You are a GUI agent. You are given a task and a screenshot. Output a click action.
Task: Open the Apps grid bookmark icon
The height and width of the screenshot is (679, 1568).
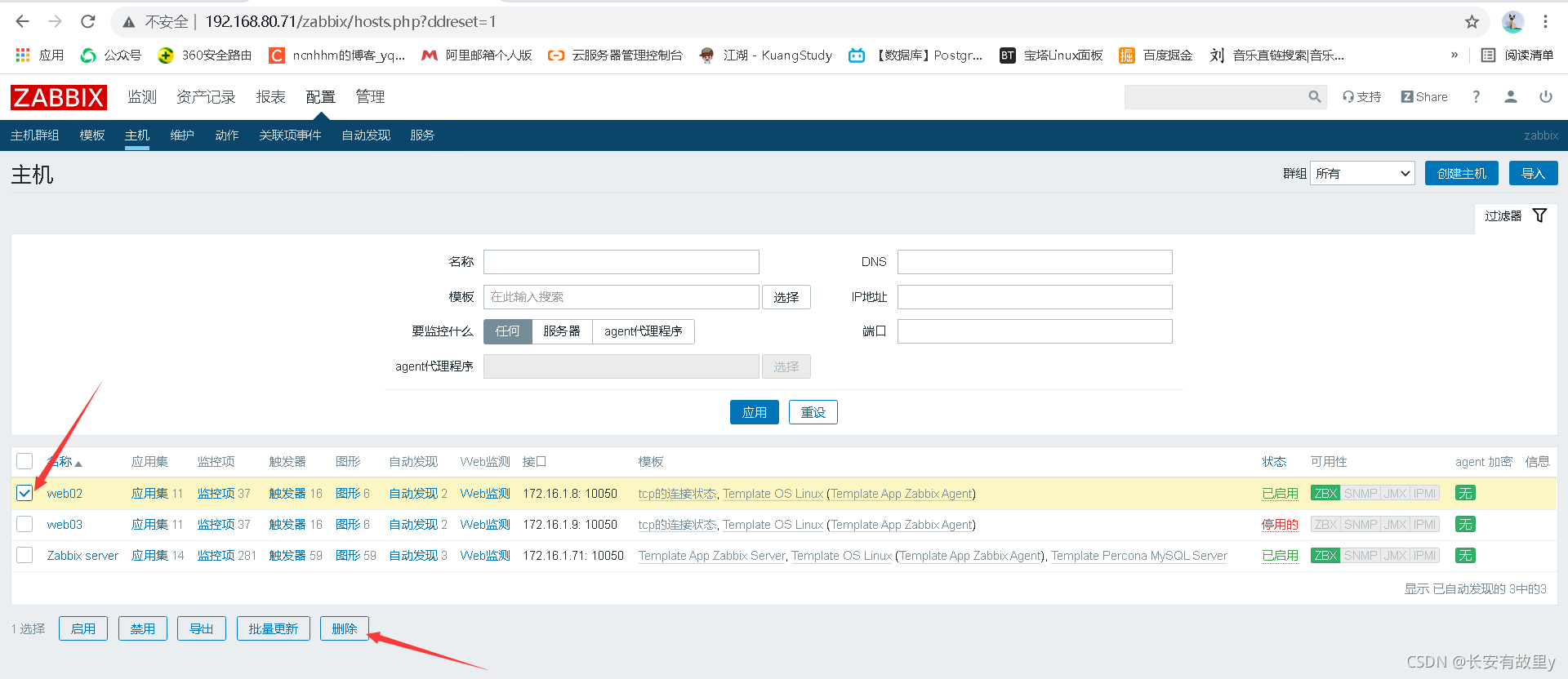coord(23,55)
